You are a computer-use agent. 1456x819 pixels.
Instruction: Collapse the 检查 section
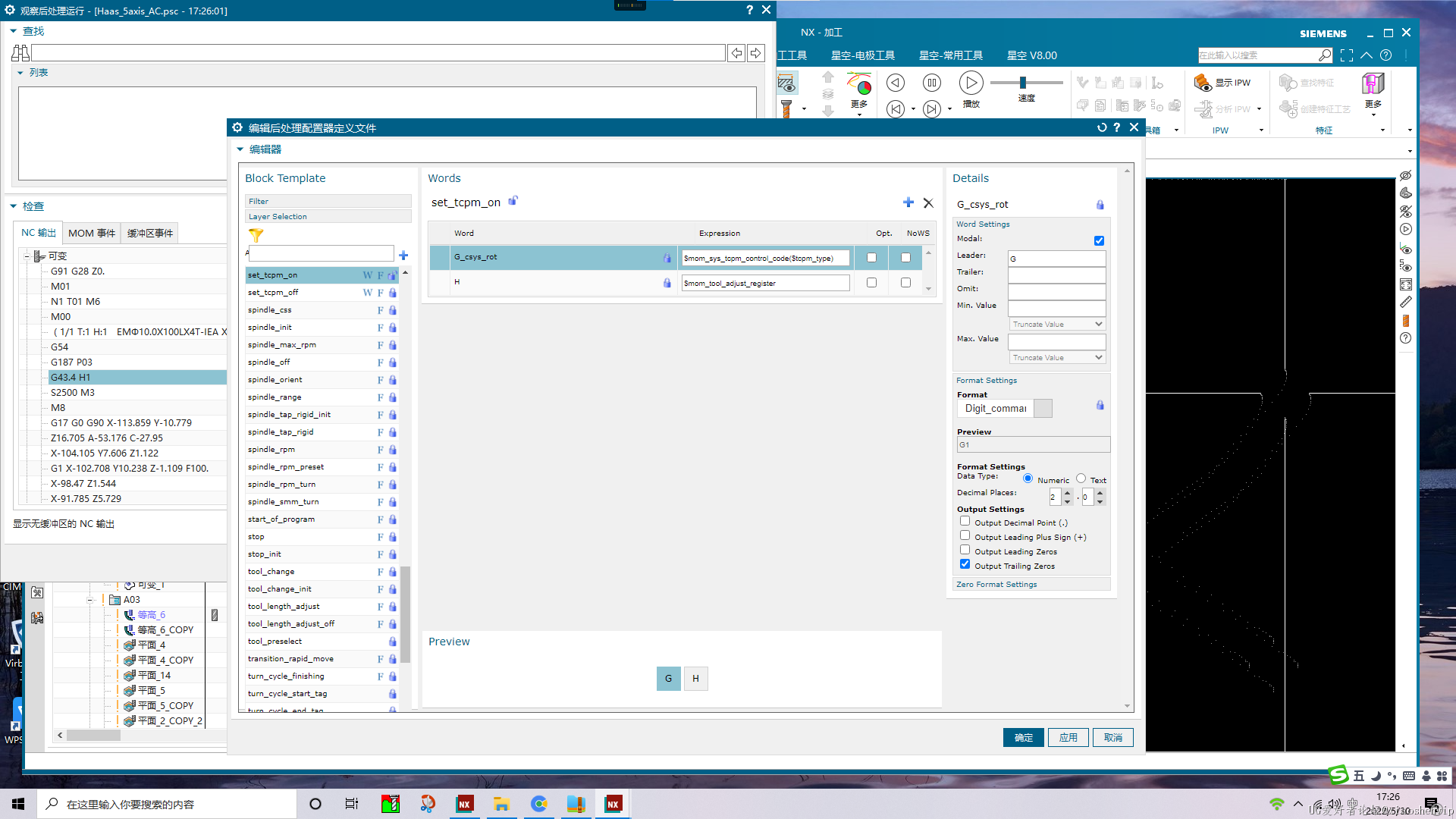[13, 206]
